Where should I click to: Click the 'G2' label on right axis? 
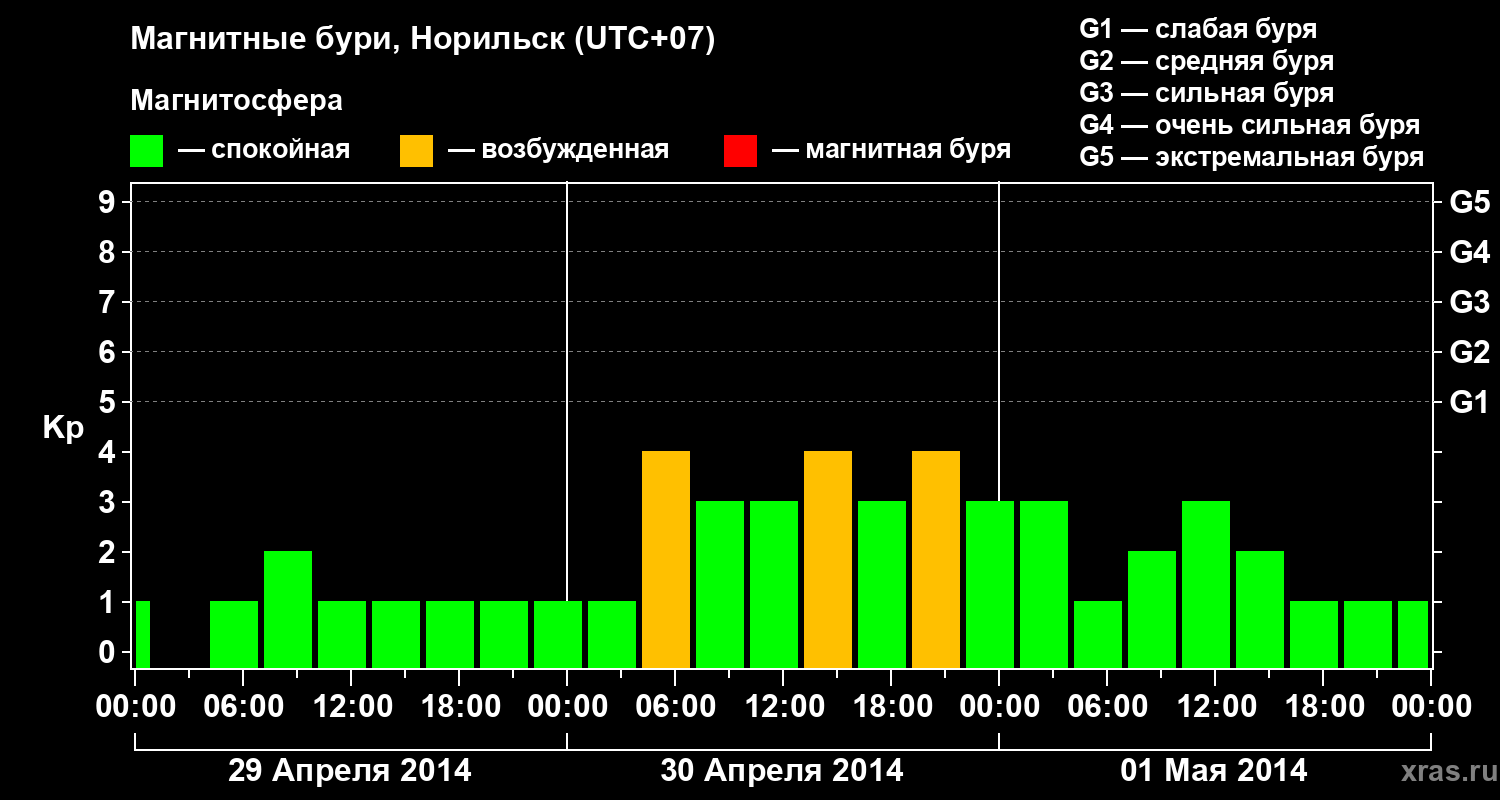pyautogui.click(x=1469, y=352)
